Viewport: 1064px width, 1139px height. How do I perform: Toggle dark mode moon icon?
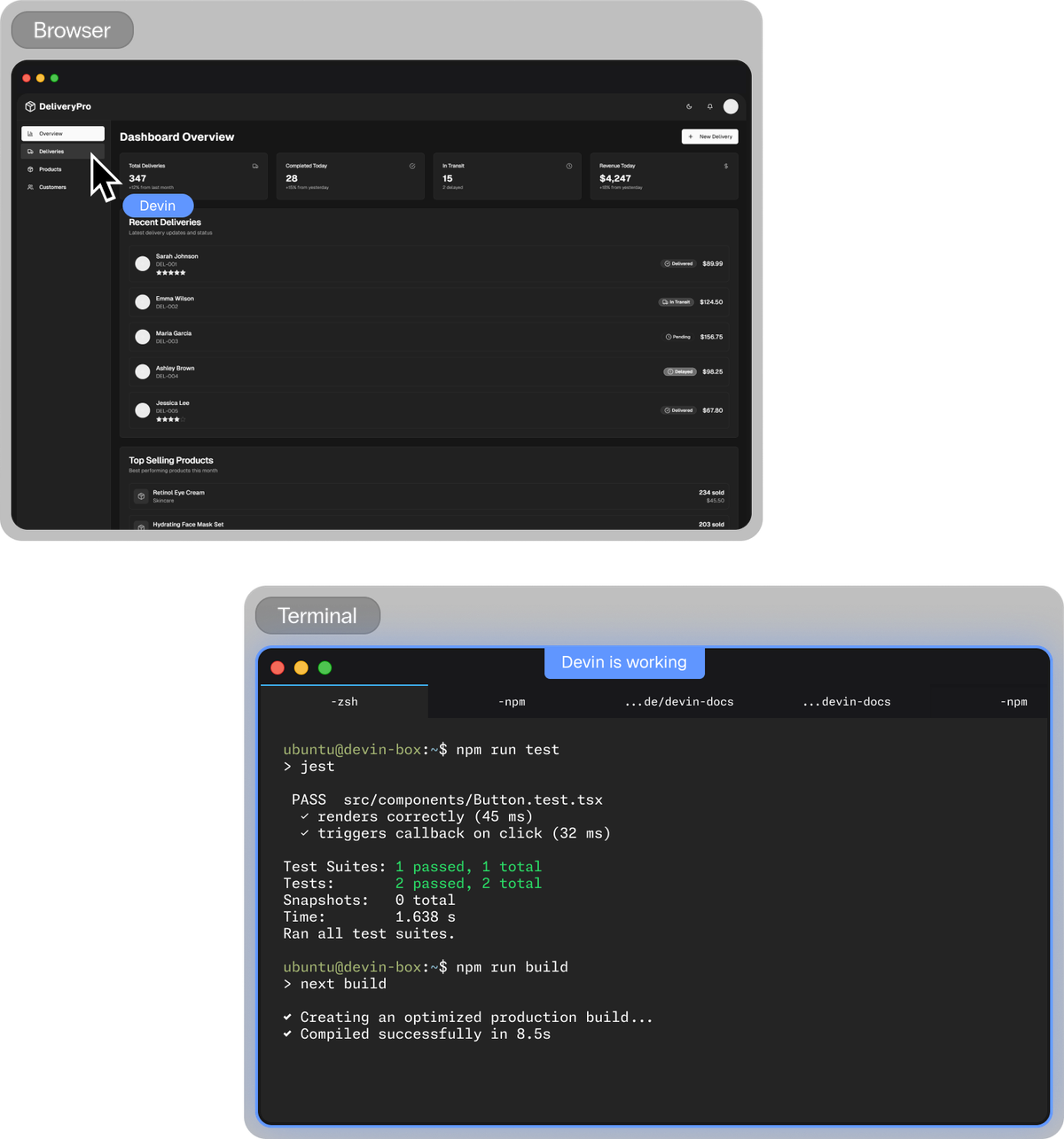click(x=689, y=106)
